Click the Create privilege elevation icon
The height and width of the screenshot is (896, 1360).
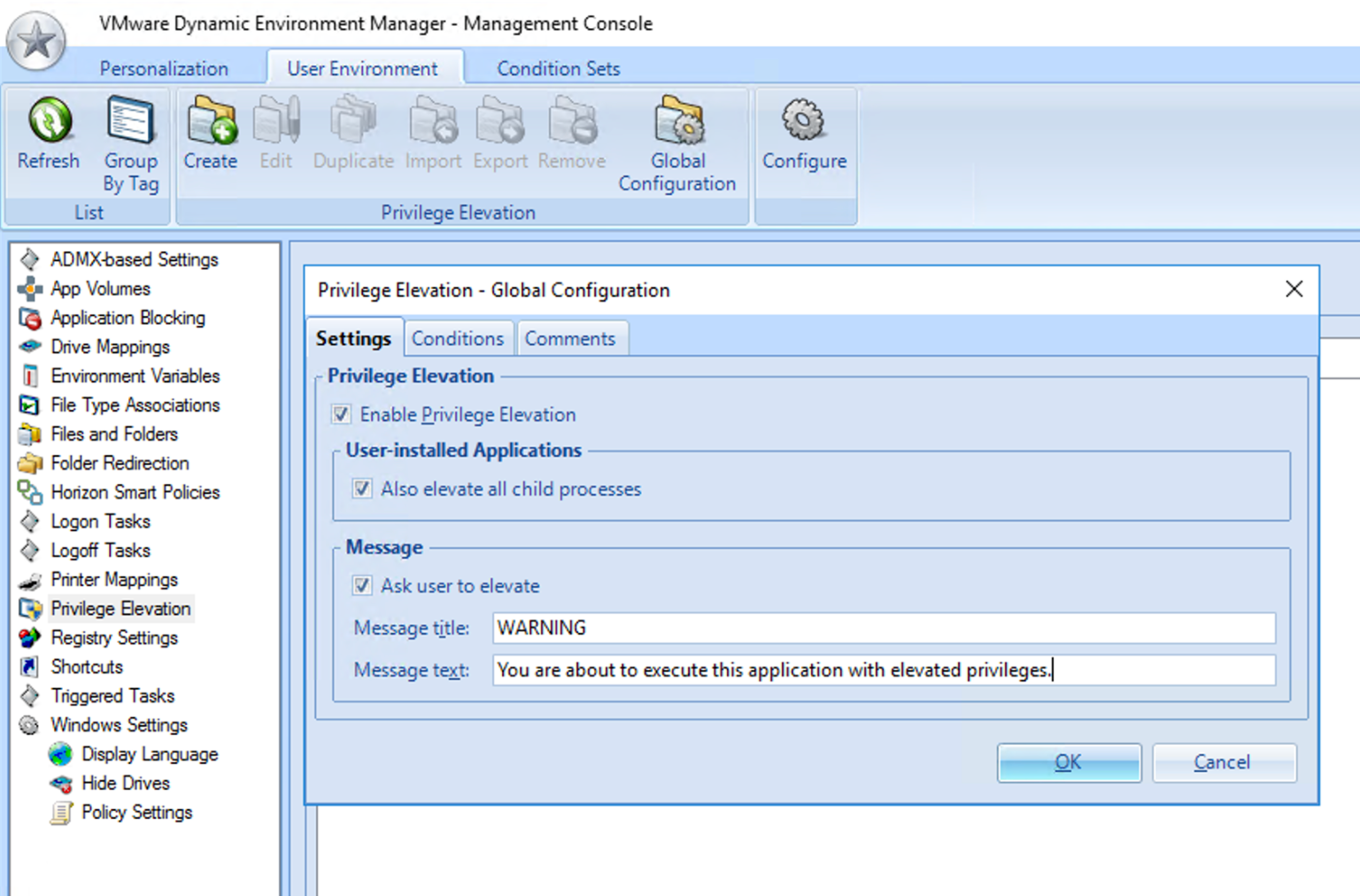click(x=211, y=122)
